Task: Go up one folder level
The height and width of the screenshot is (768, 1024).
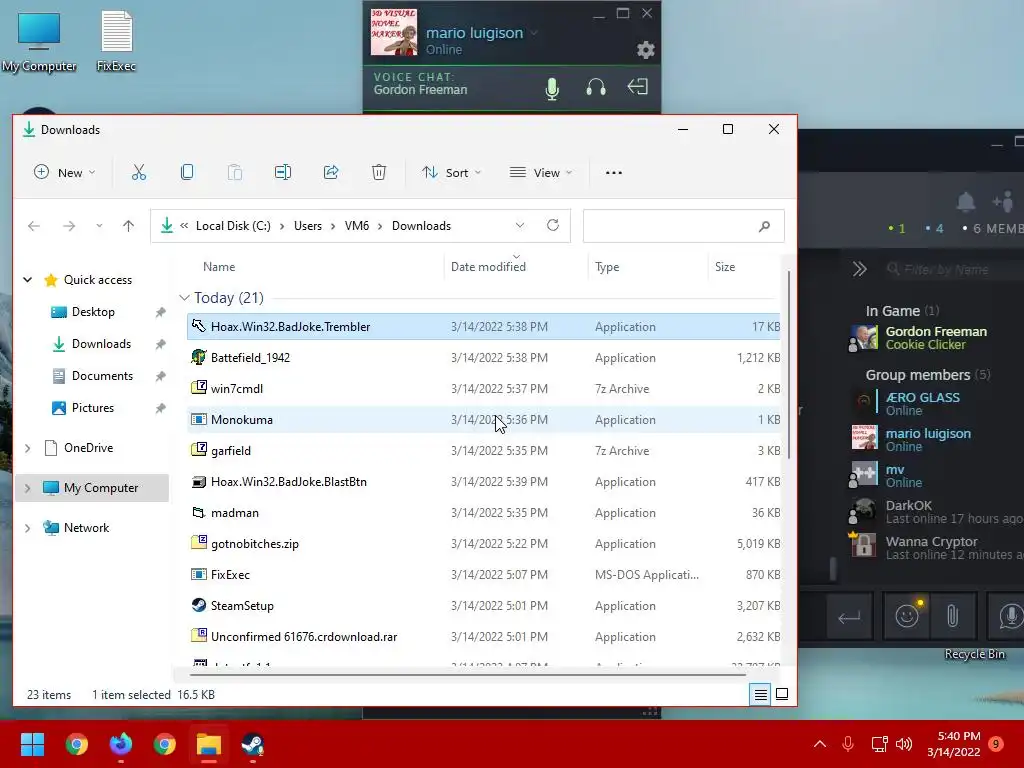Action: (129, 226)
